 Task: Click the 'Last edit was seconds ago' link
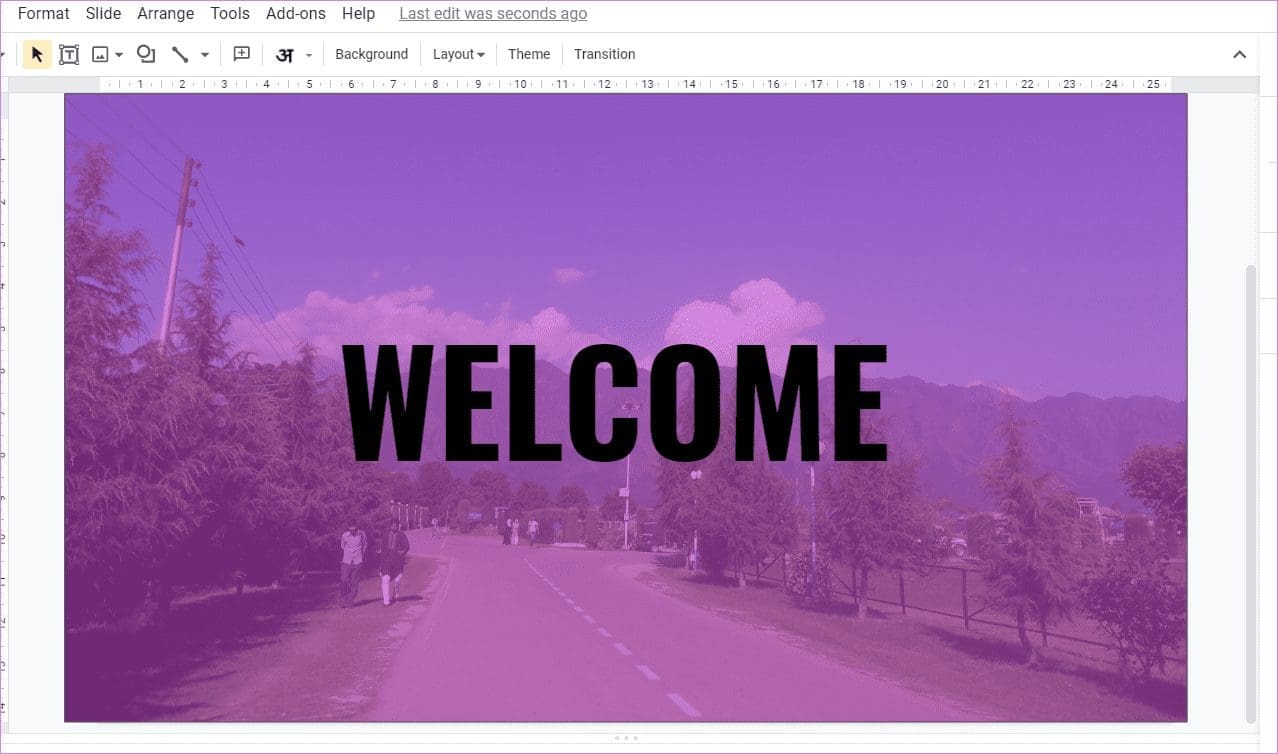[x=493, y=14]
